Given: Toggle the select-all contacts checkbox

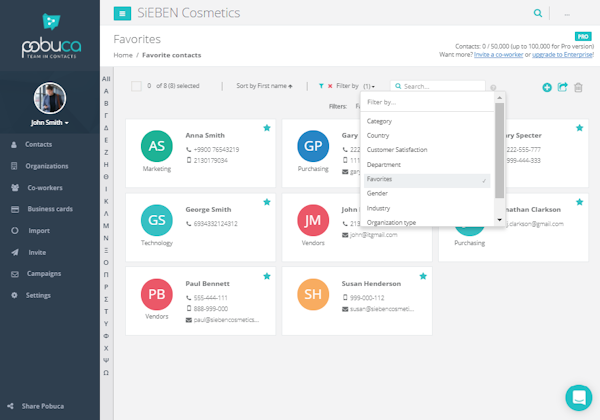Looking at the screenshot, I should [x=136, y=86].
